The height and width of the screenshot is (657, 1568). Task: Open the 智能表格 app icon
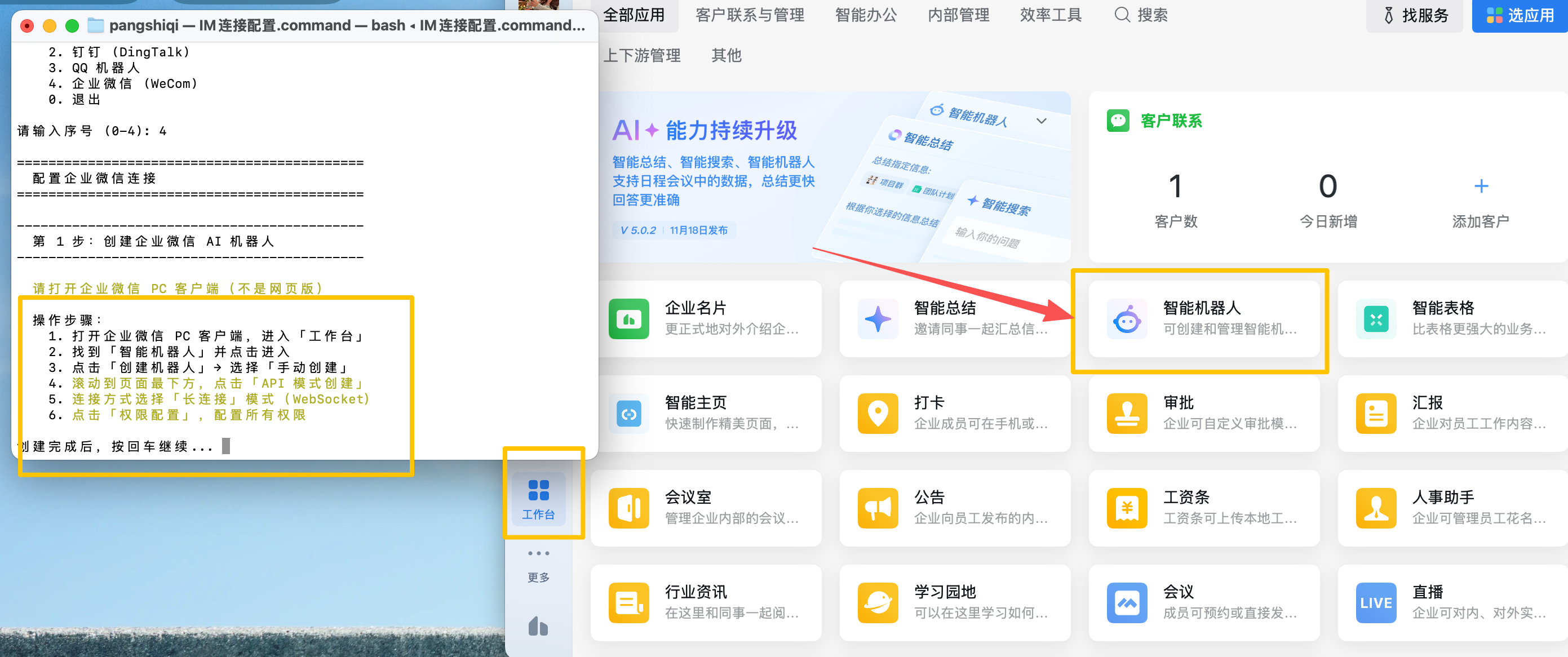click(x=1376, y=319)
